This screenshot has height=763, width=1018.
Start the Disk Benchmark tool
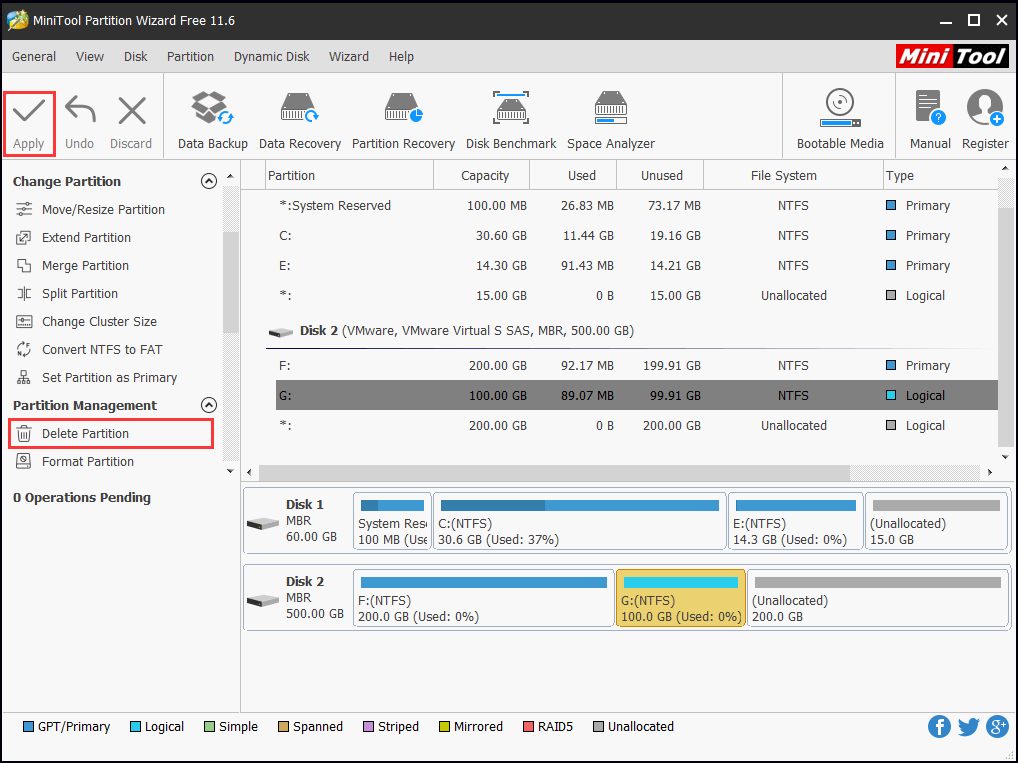click(511, 121)
